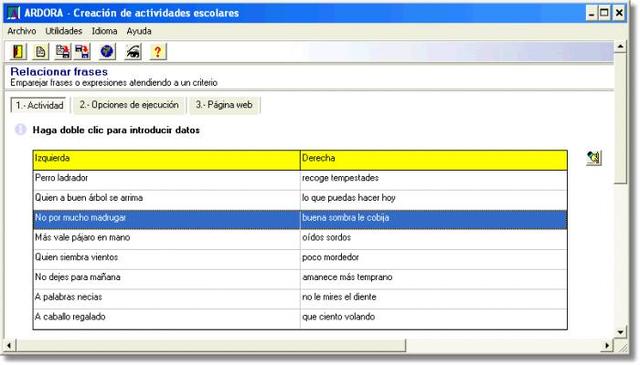
Task: Switch to the 3.- Página web tab
Action: [x=224, y=105]
